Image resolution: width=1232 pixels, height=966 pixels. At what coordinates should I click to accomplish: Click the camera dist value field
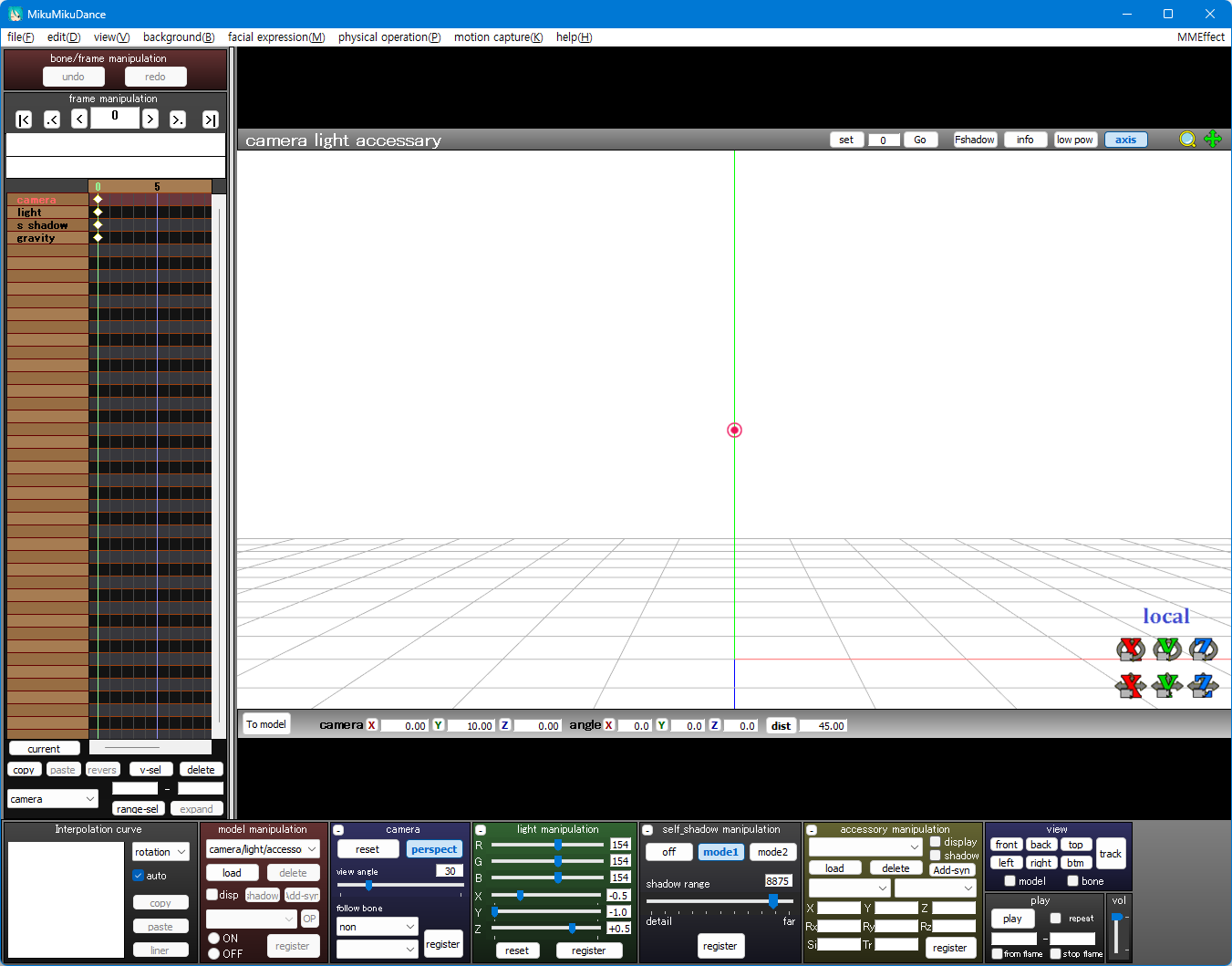click(x=823, y=726)
